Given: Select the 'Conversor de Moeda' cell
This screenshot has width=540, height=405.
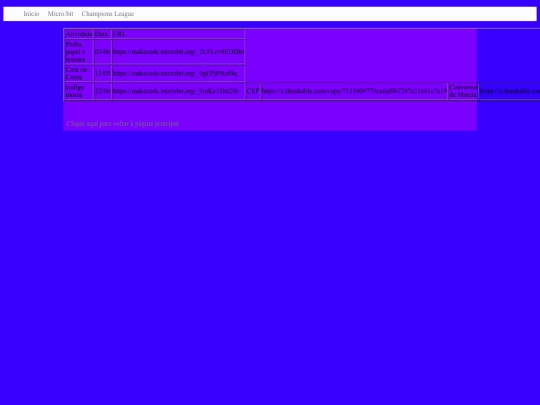Looking at the screenshot, I should coord(463,91).
